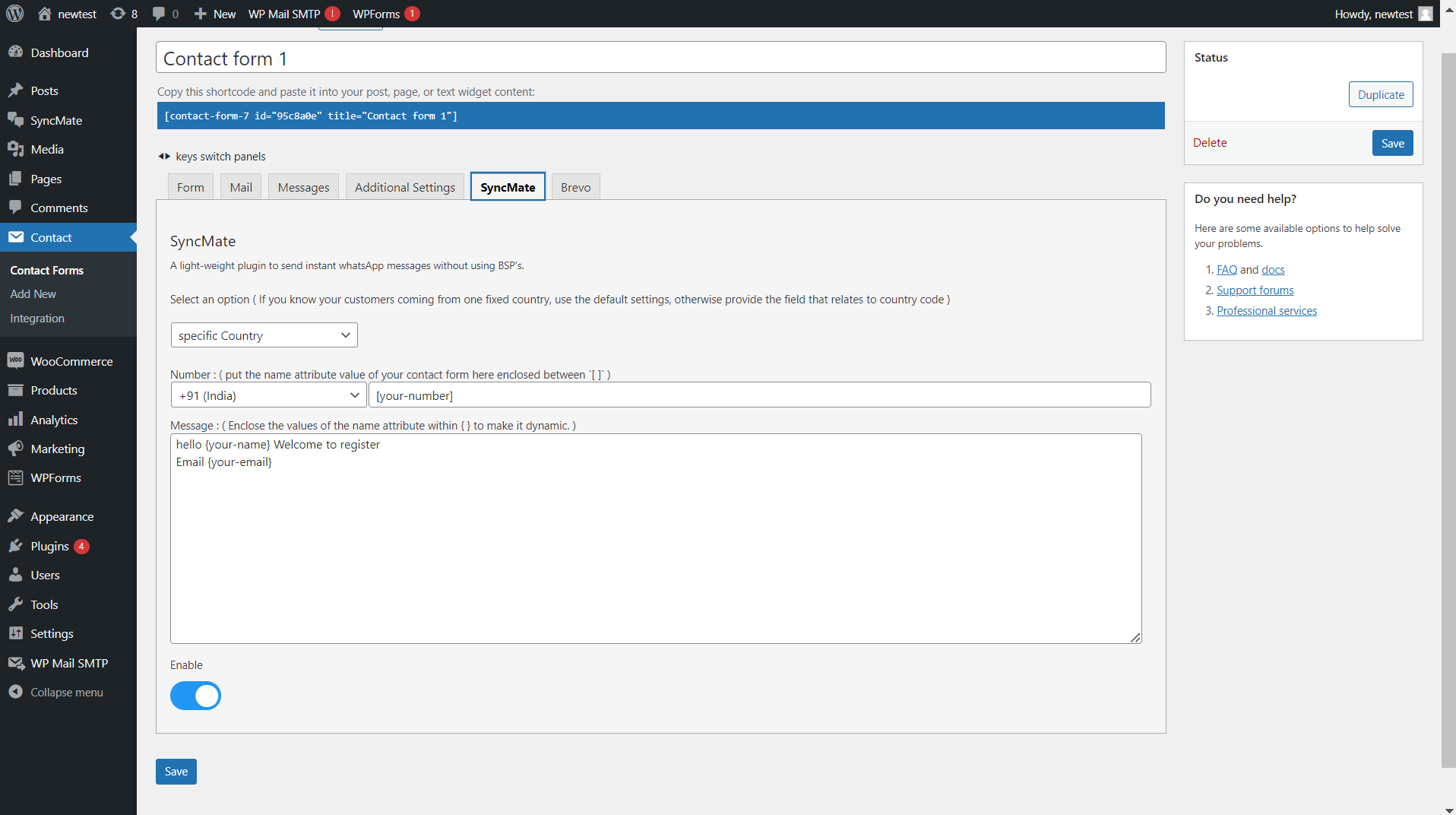Click inside the Message textarea
Screen dimensions: 1456x815
tap(656, 538)
